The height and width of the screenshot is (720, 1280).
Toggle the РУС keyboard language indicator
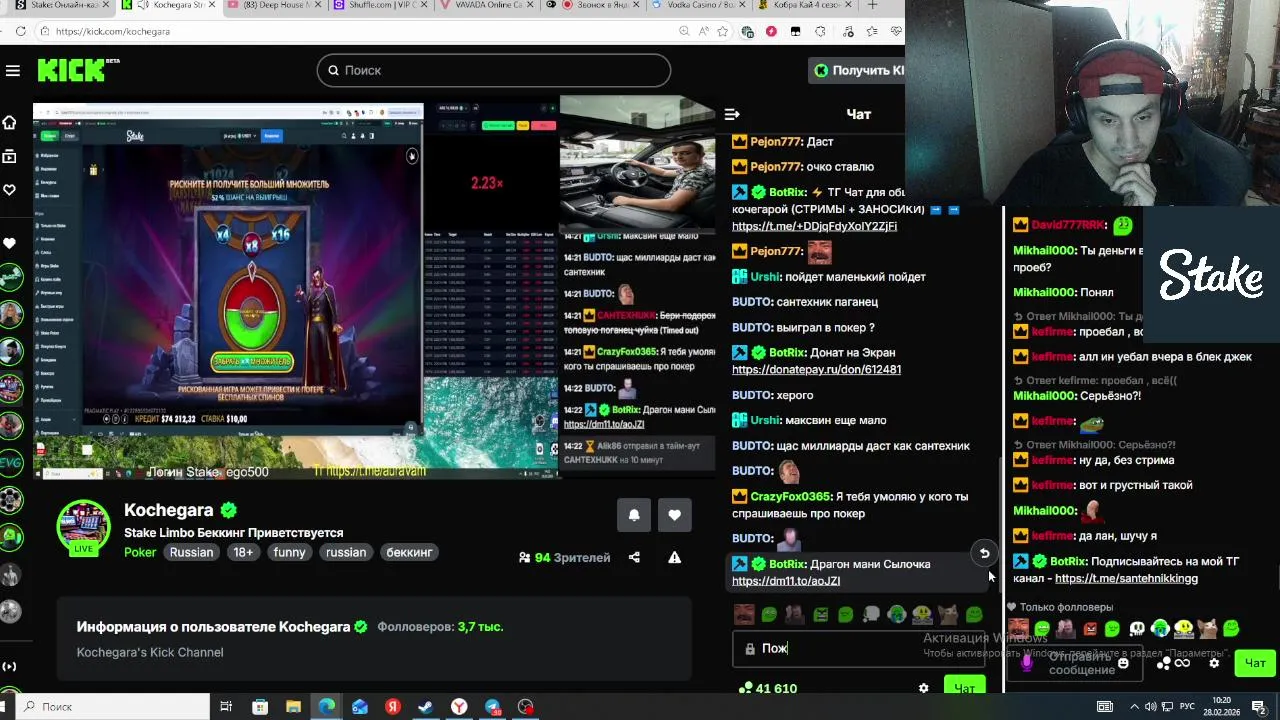tap(1187, 707)
